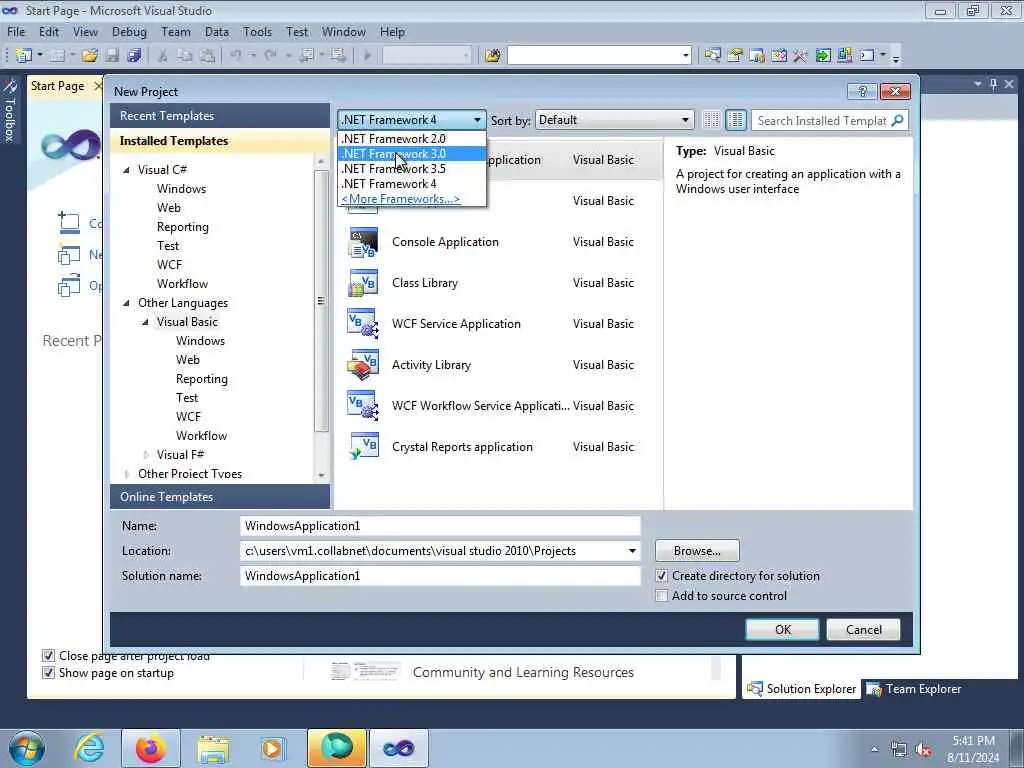Click the New Project toolbar icon

(x=24, y=56)
